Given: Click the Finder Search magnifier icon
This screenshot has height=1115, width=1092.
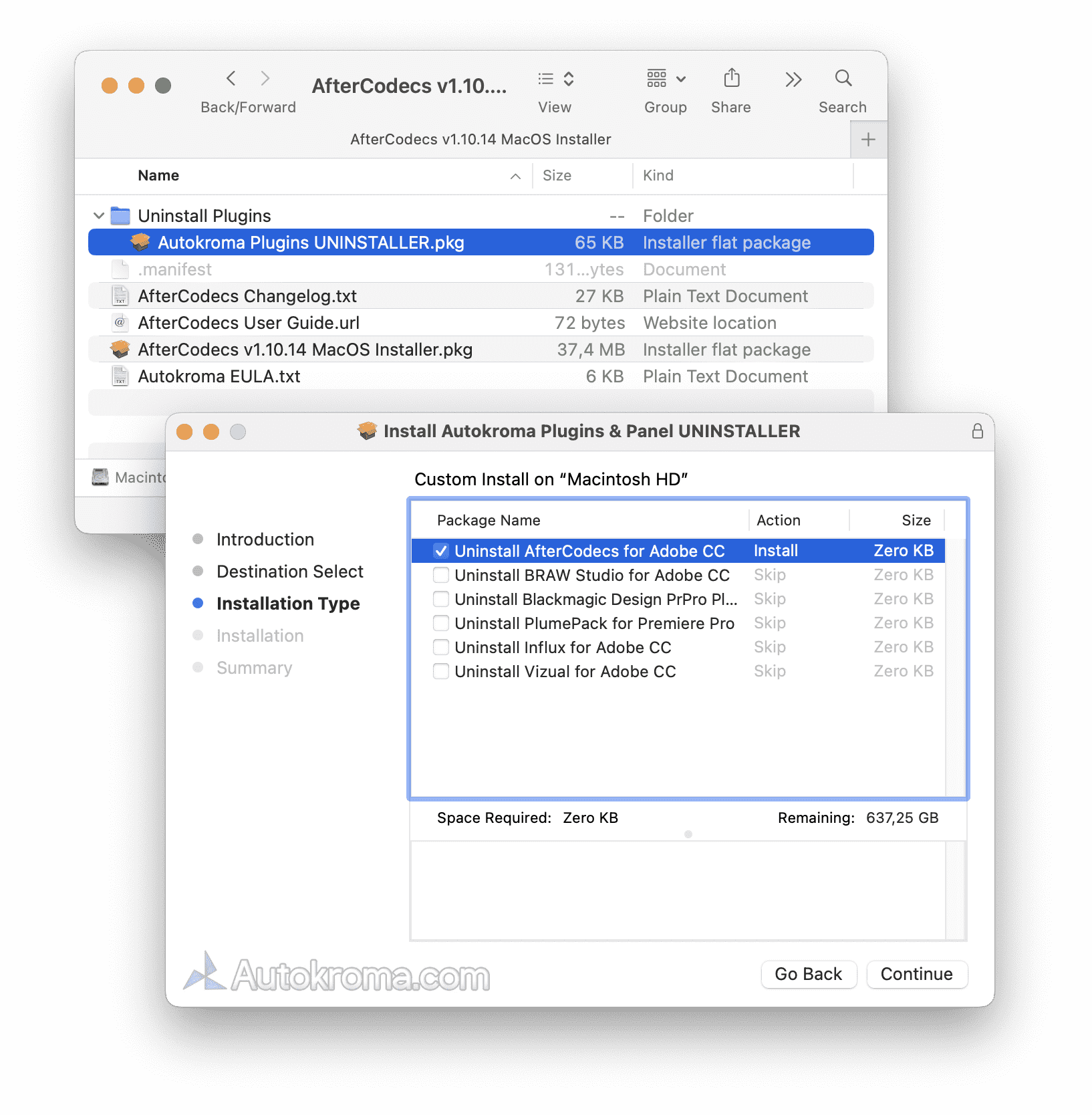Looking at the screenshot, I should tap(843, 79).
